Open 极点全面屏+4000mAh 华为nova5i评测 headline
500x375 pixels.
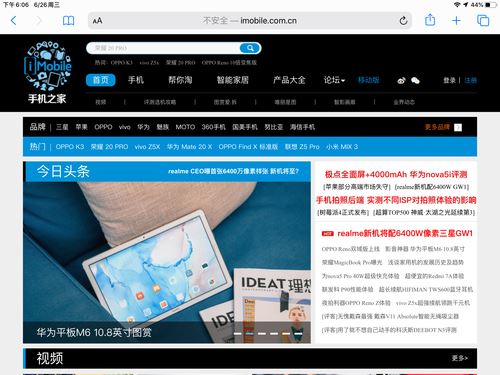396,174
